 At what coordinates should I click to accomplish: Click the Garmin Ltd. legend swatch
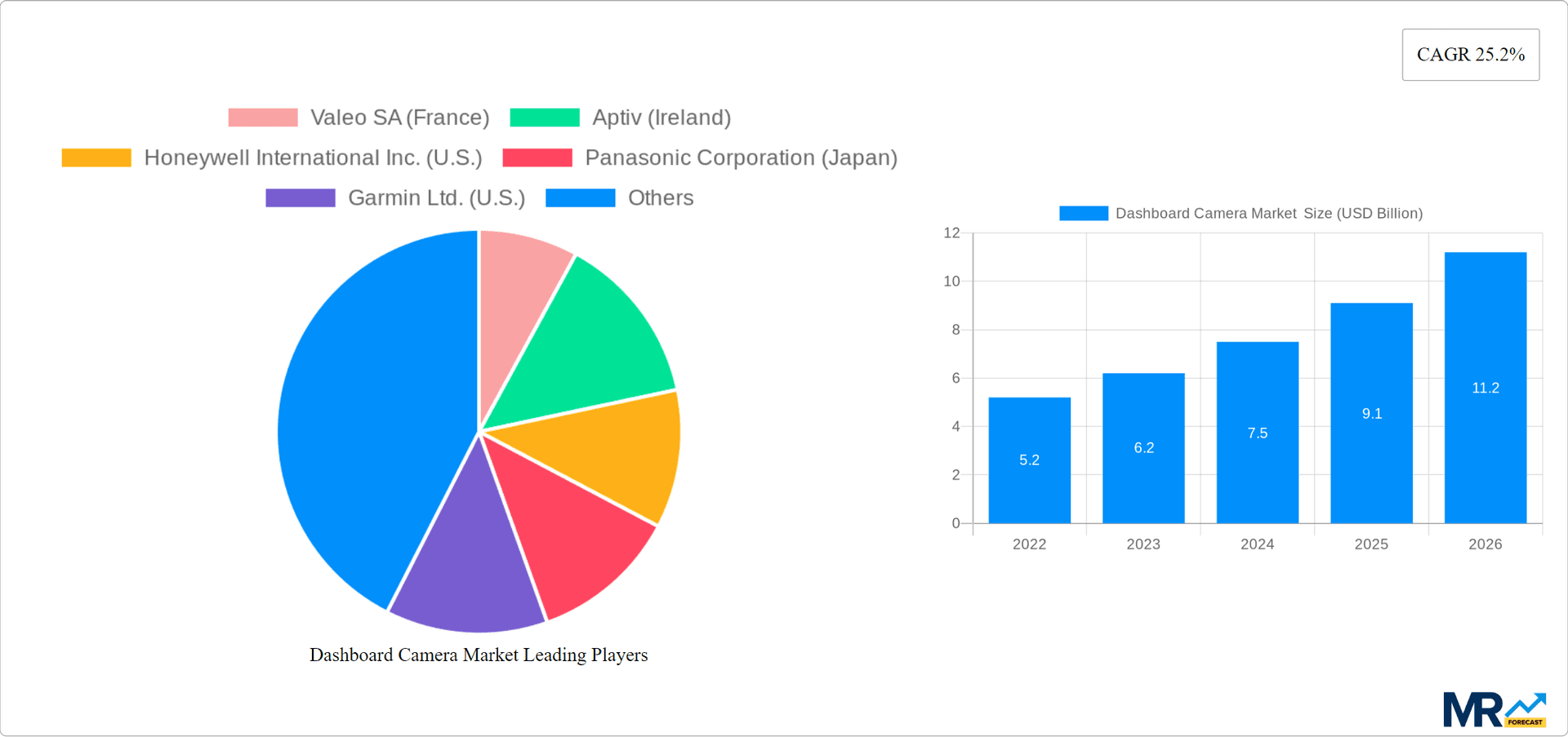click(300, 197)
